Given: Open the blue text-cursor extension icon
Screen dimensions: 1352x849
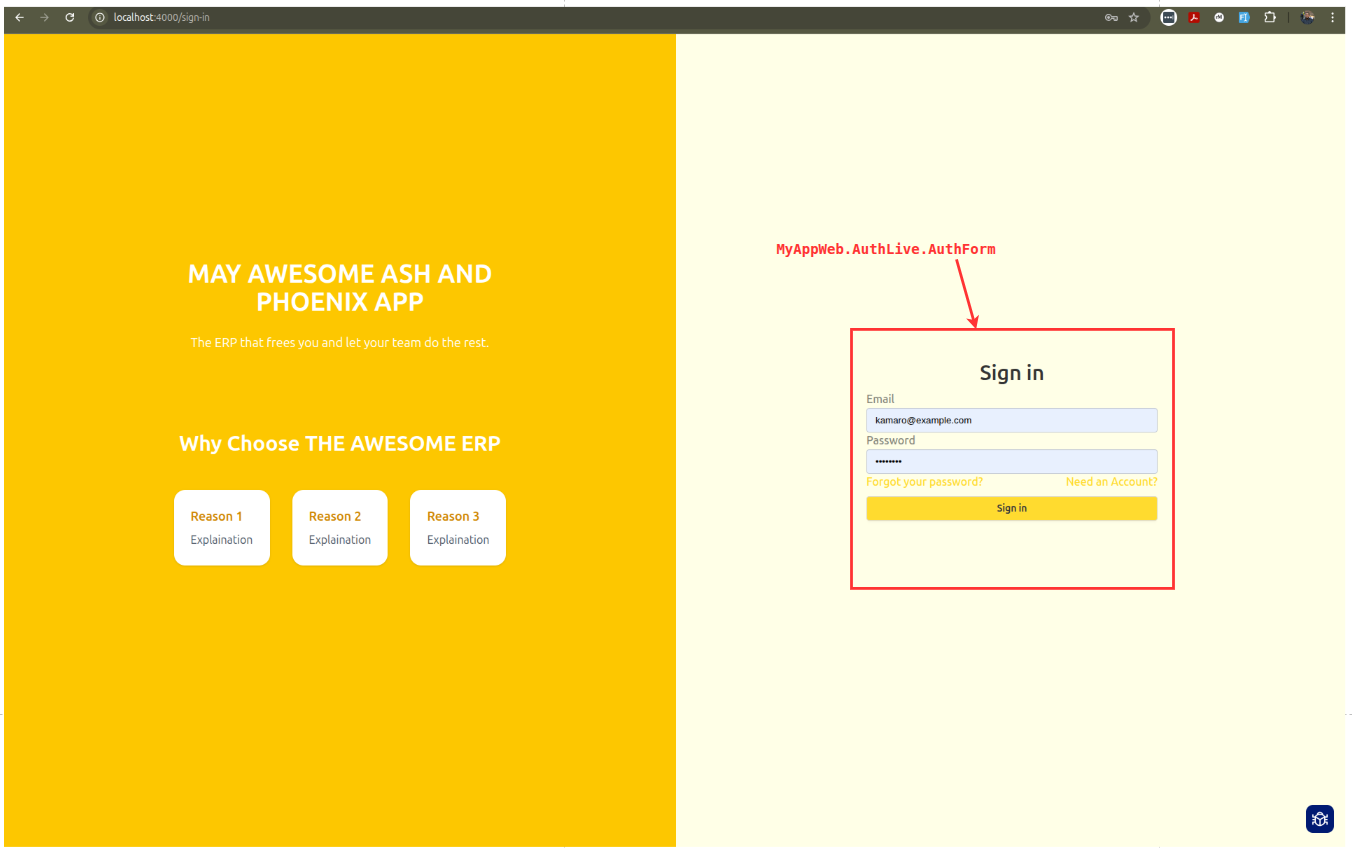Looking at the screenshot, I should coord(1244,17).
